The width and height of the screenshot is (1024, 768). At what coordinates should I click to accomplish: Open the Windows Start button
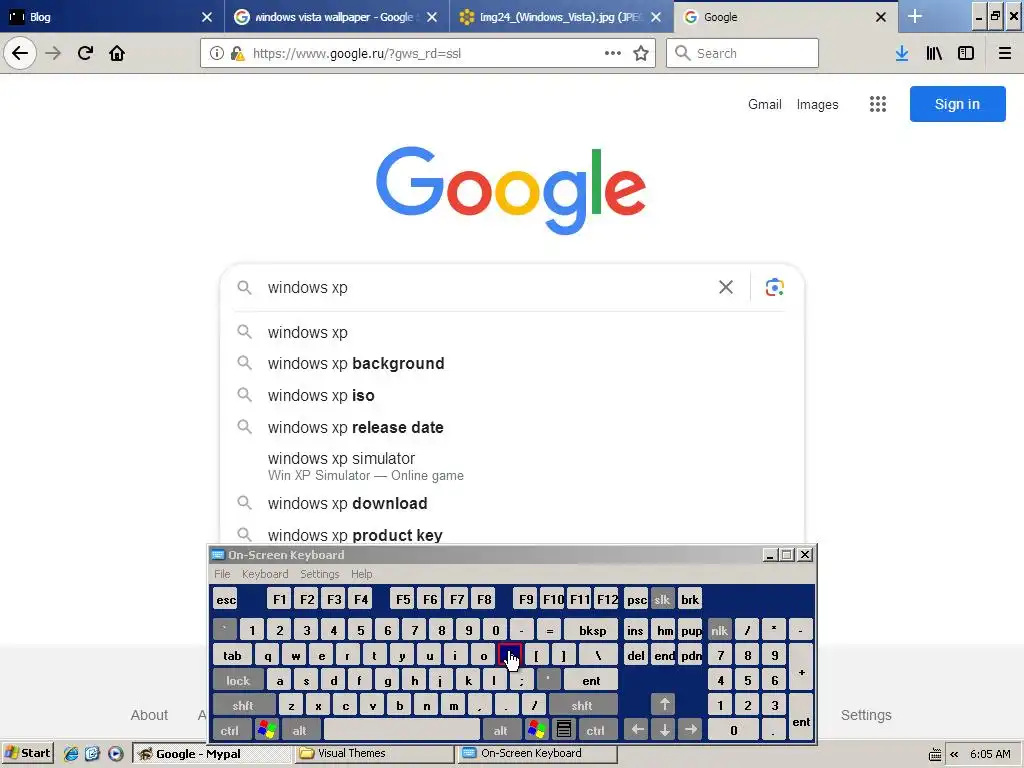pos(27,753)
